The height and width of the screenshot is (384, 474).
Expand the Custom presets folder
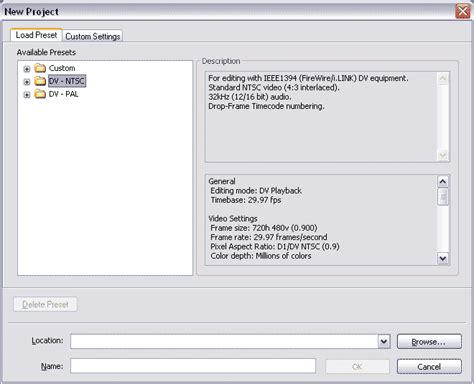pos(27,69)
